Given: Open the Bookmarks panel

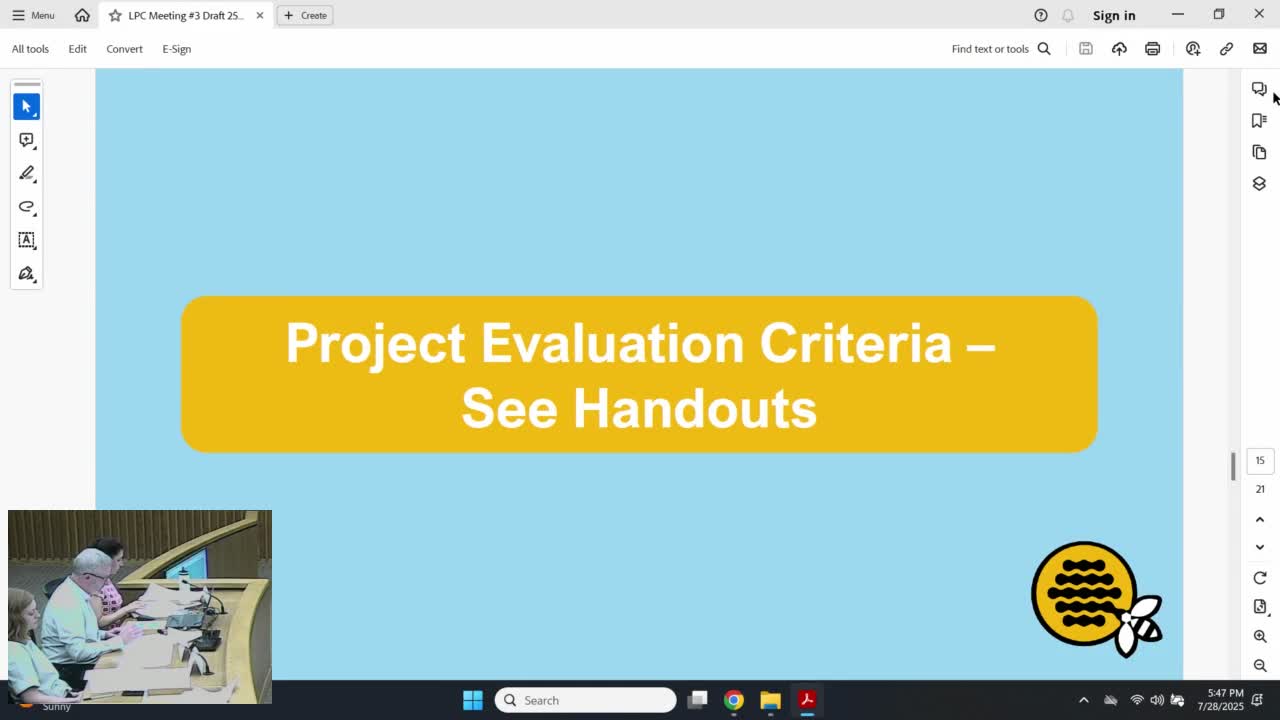Looking at the screenshot, I should [1259, 120].
